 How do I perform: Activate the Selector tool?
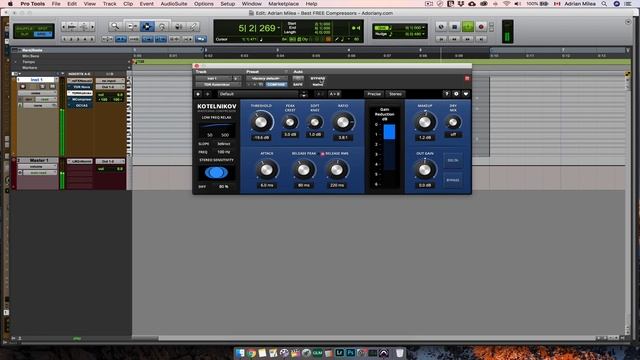click(x=147, y=27)
